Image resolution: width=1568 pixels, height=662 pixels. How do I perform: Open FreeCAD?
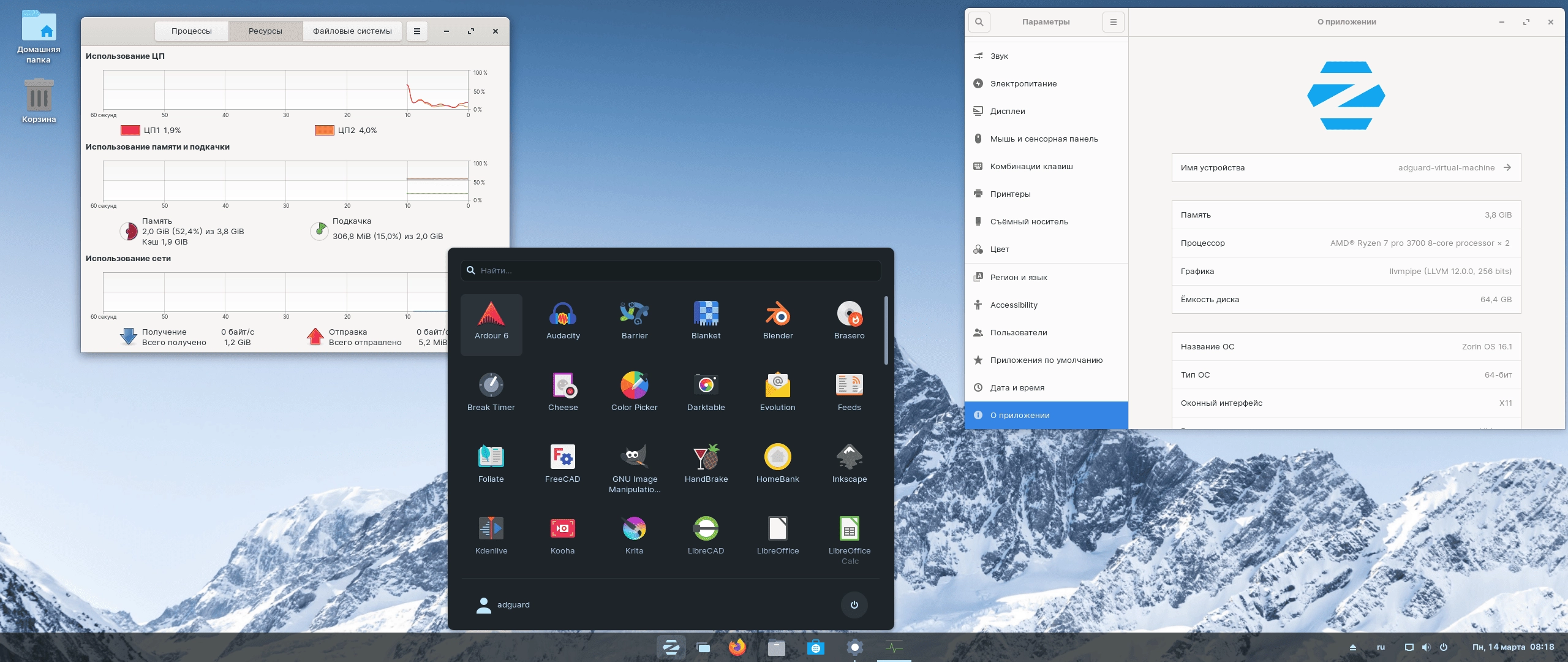[563, 468]
